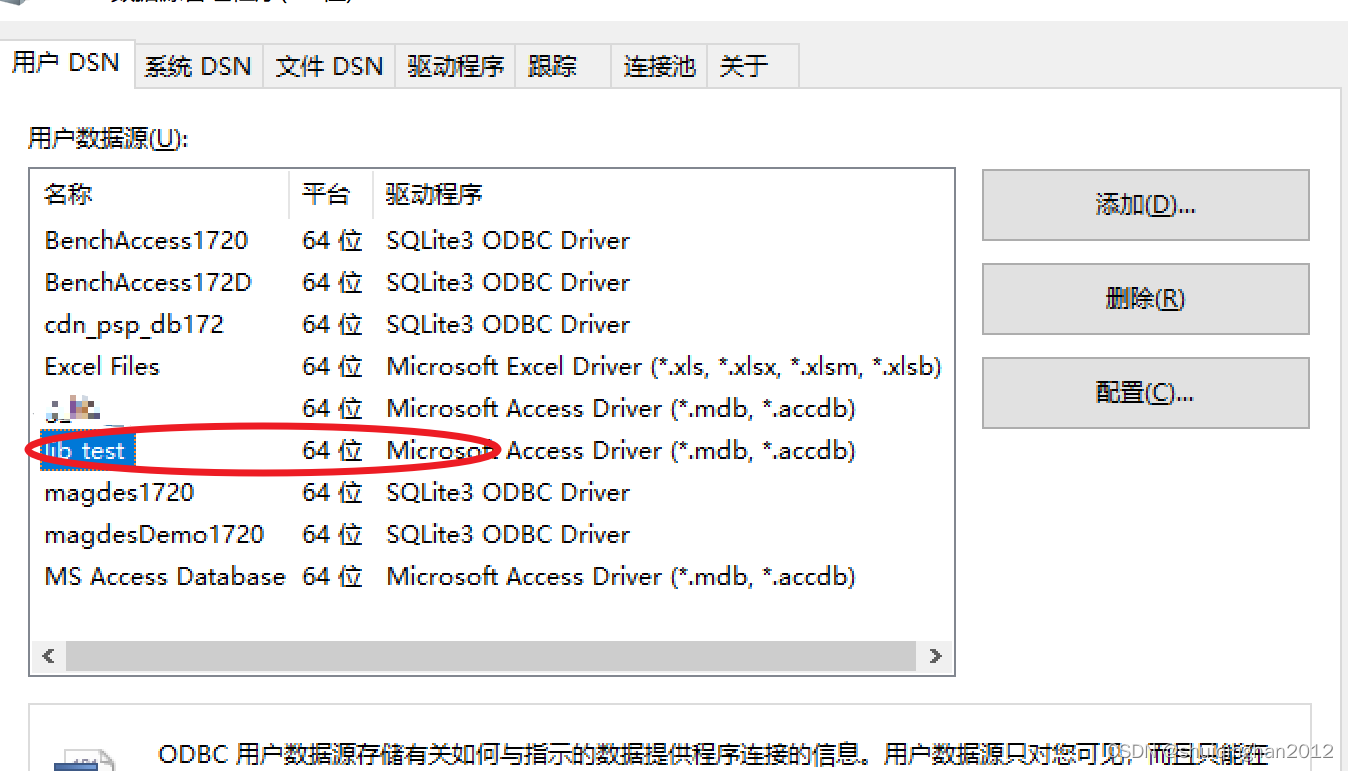Select the magdesDemo1720 row

(x=154, y=535)
